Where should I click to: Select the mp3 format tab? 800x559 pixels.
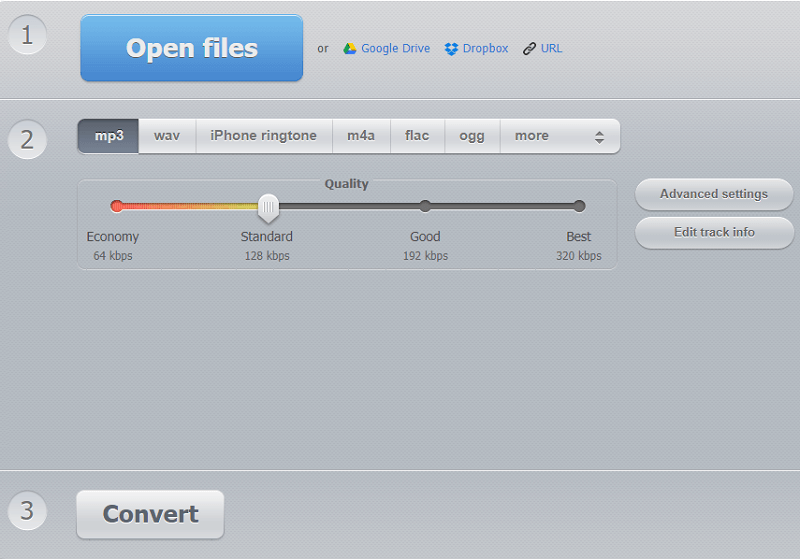coord(108,136)
